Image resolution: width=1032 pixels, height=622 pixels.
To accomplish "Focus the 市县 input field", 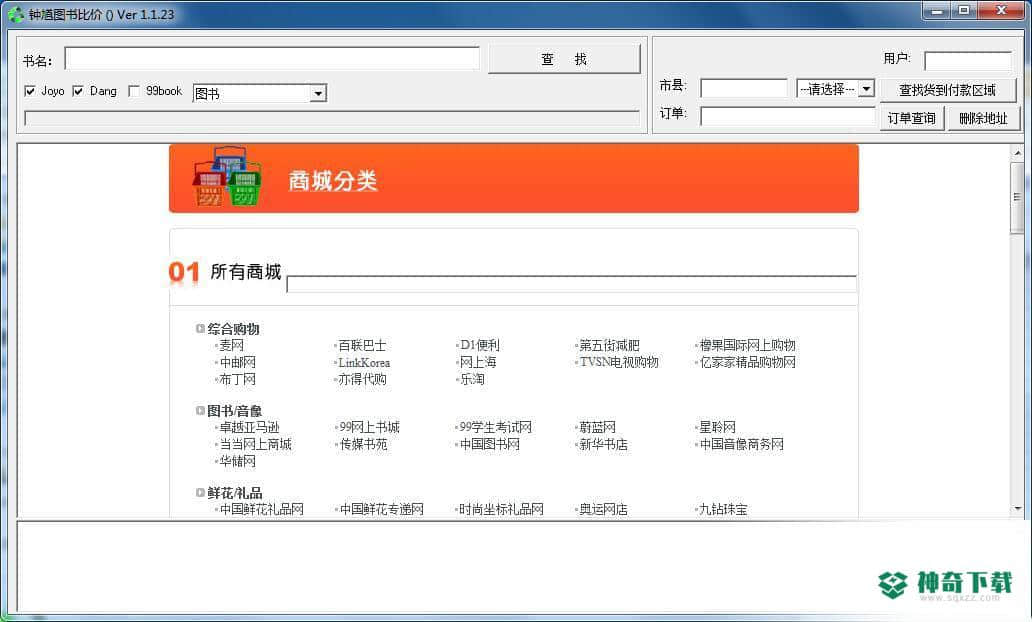I will [744, 88].
